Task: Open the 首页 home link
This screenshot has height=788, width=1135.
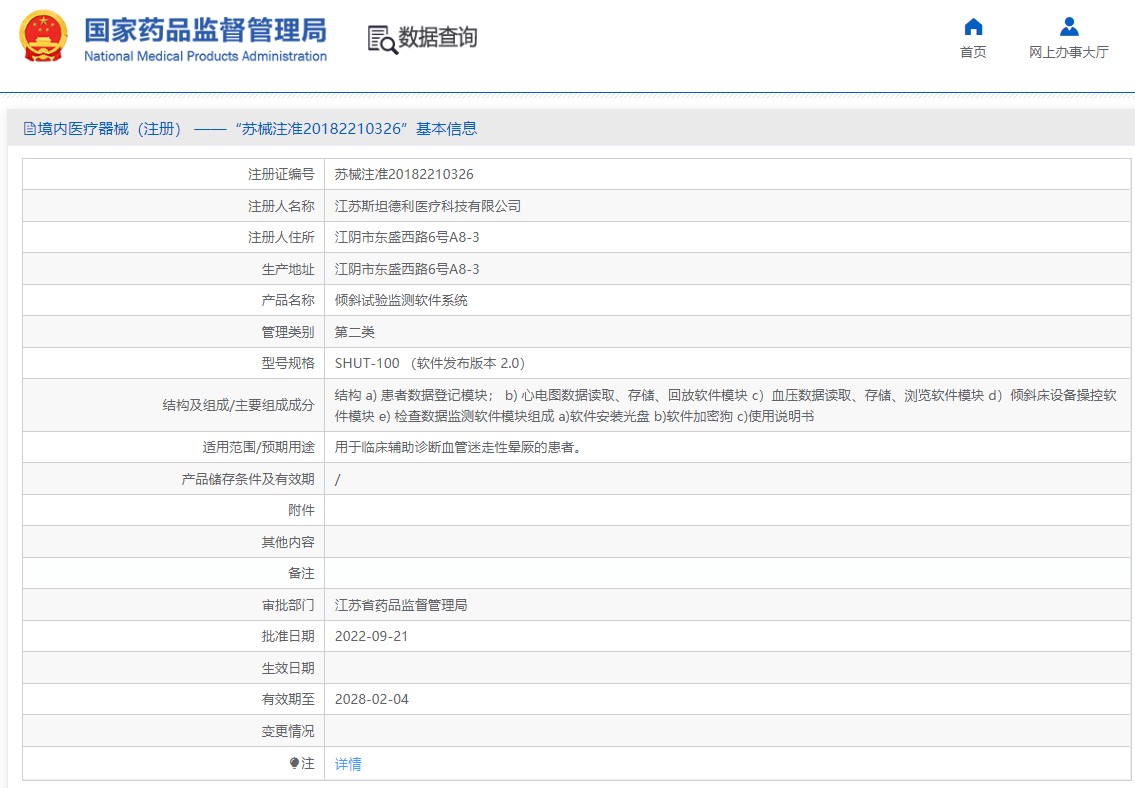Action: click(x=973, y=52)
